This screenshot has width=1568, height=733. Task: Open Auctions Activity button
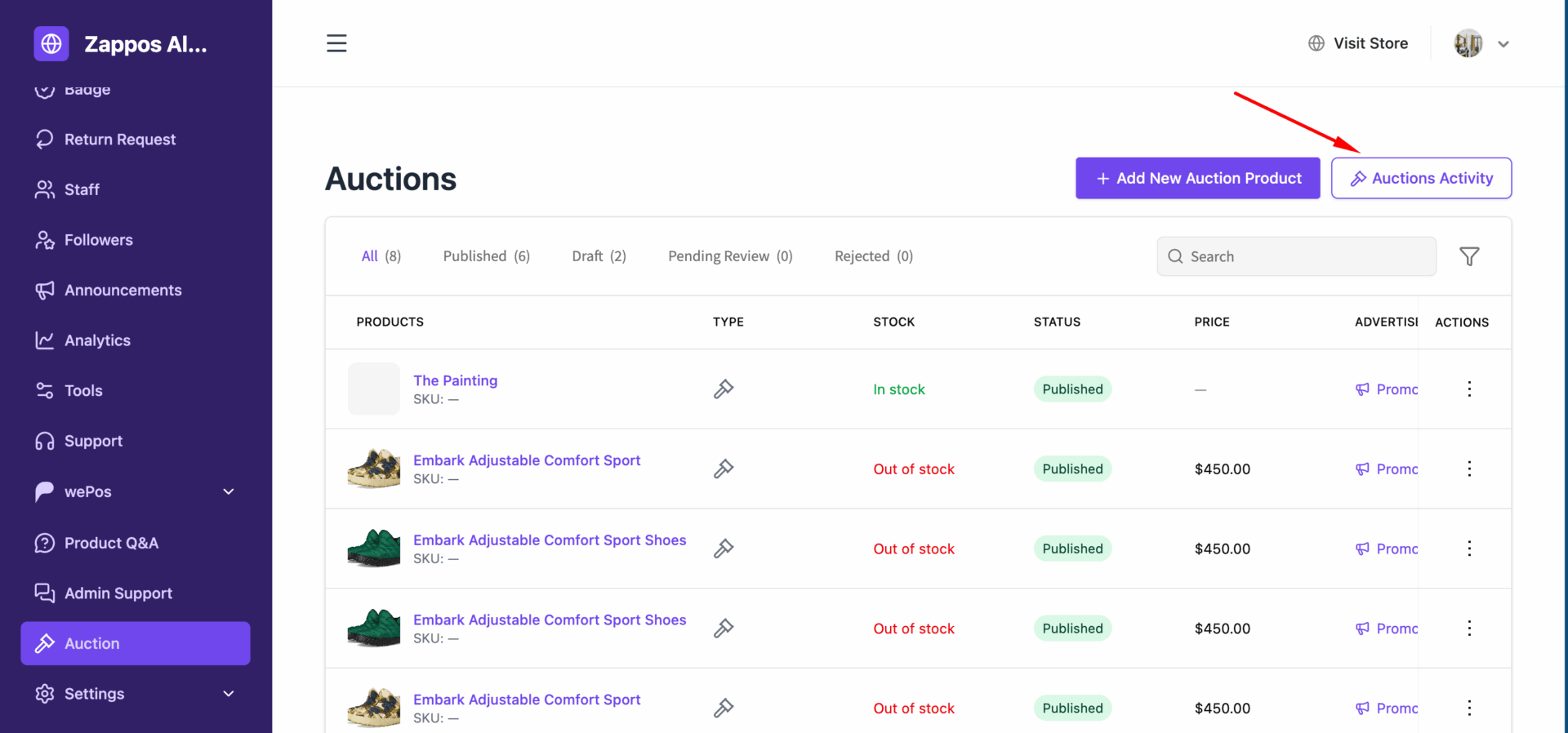[x=1421, y=178]
